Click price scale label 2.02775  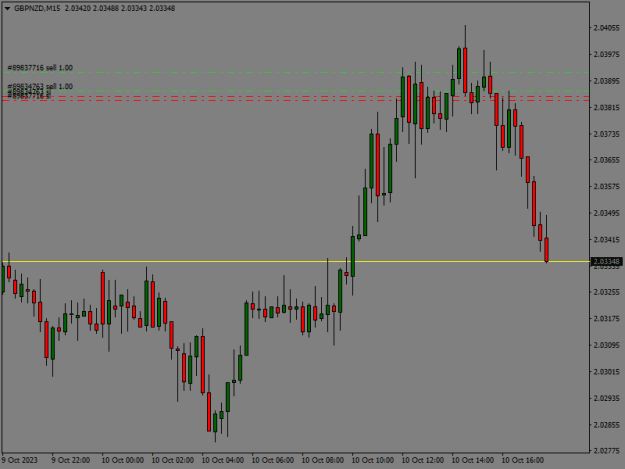click(607, 451)
